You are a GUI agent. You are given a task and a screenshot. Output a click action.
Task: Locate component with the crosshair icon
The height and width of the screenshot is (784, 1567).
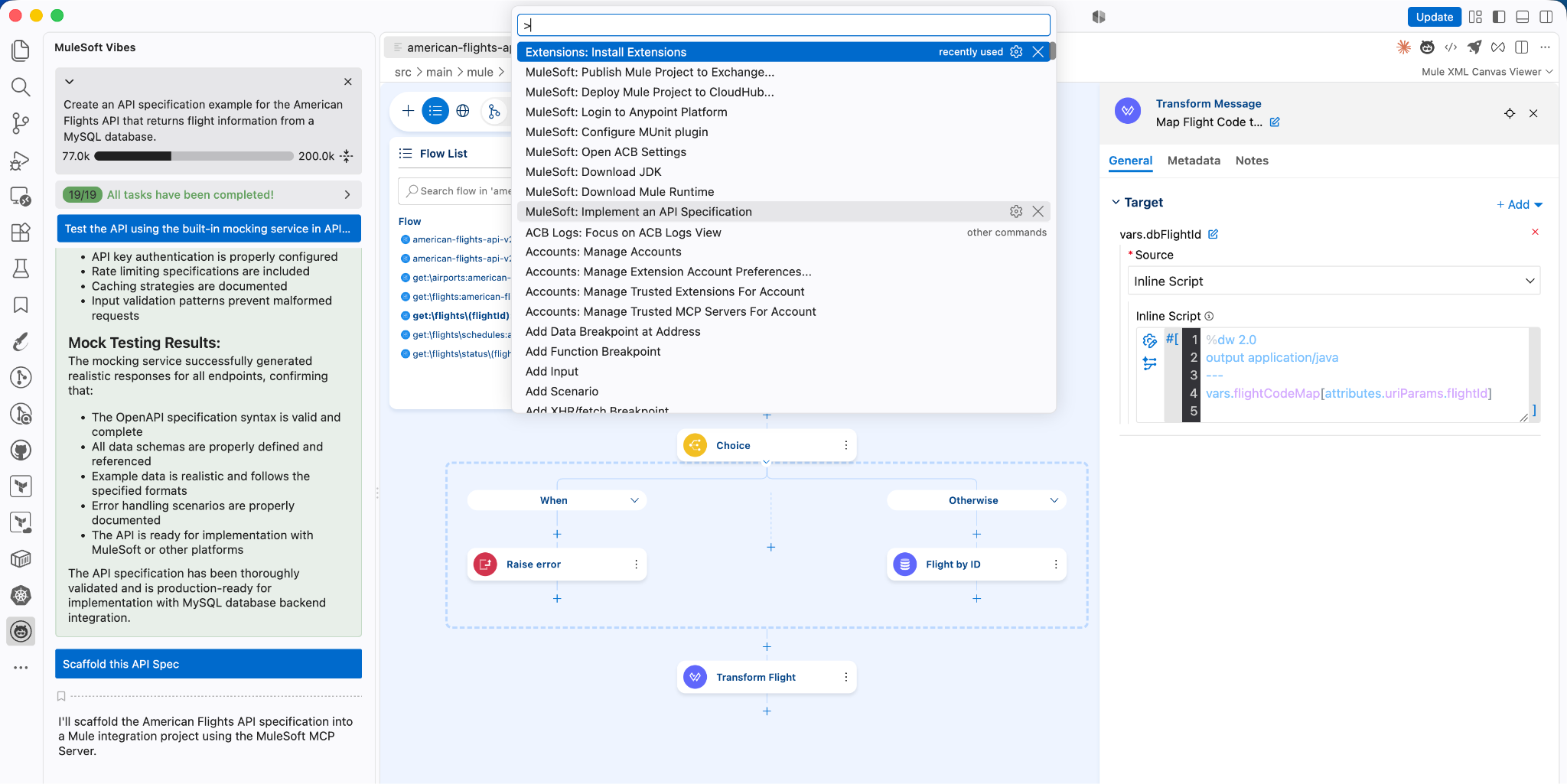(1510, 113)
